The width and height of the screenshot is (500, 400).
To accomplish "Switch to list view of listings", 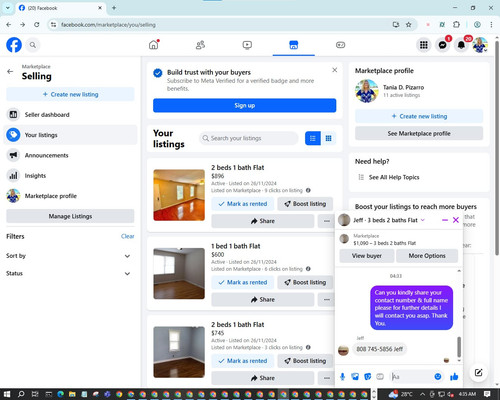I will point(313,138).
